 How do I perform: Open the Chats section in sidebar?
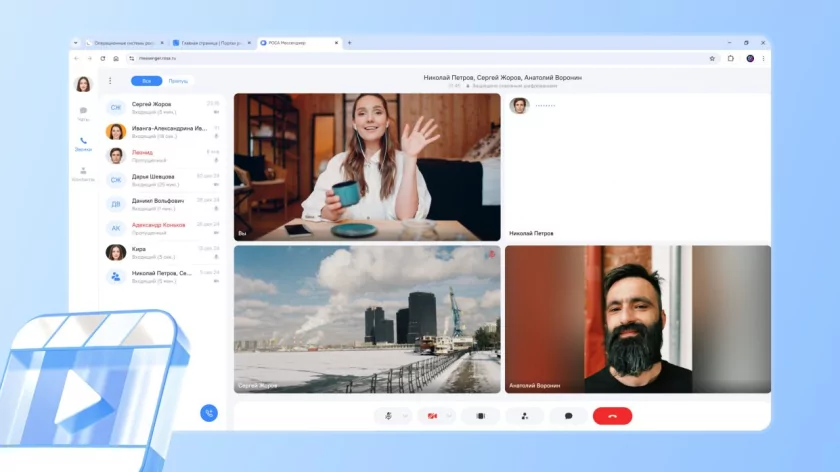83,113
